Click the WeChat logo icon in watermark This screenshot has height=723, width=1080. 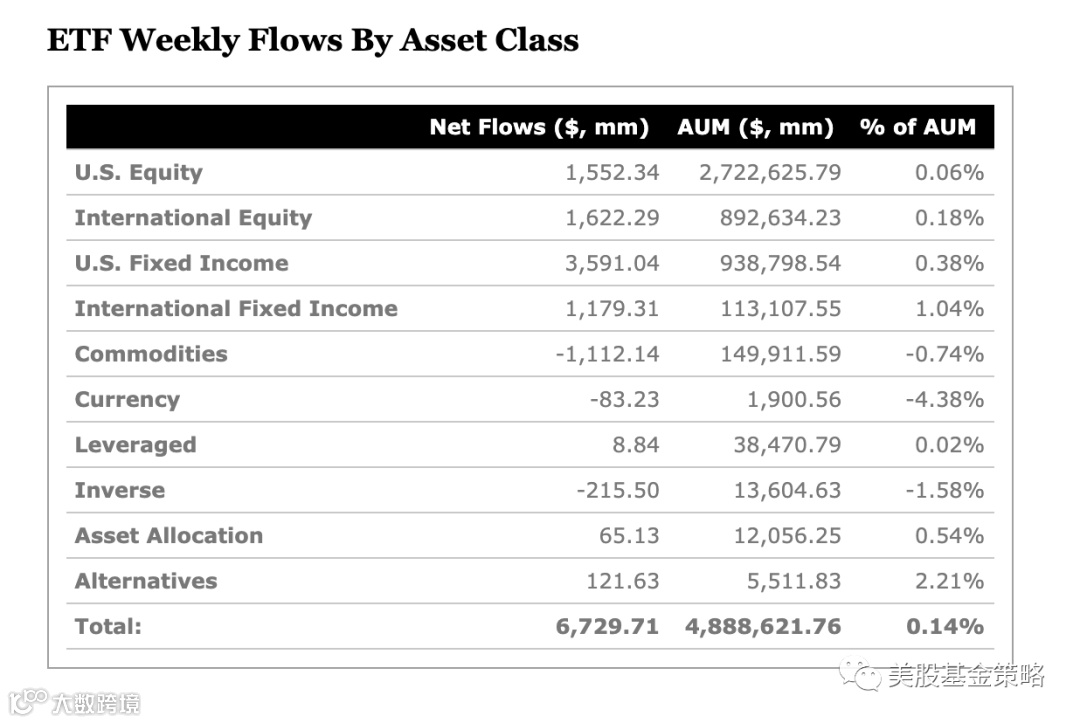[x=859, y=675]
